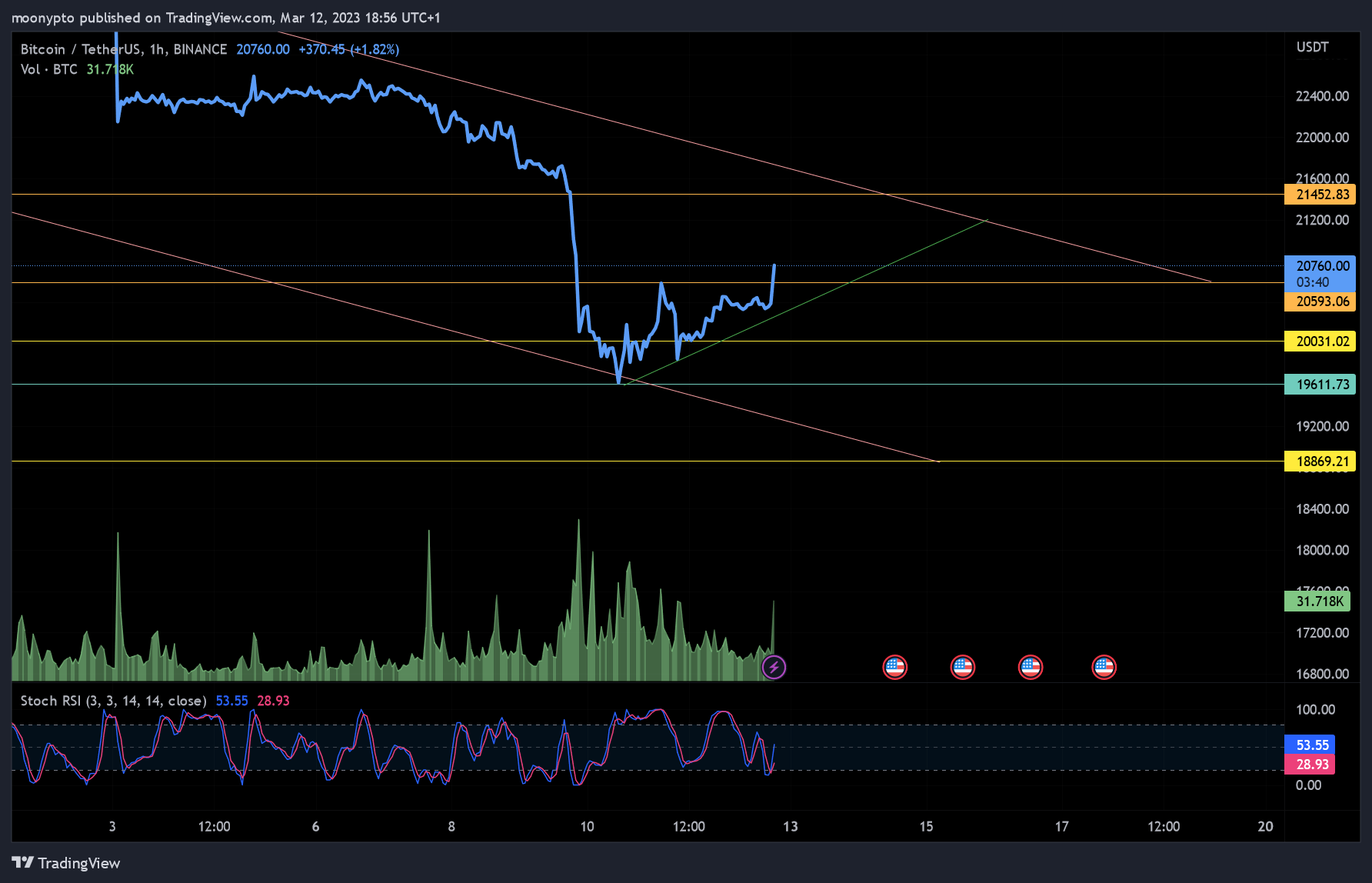Click the 17200.00 price scale label

(1322, 633)
